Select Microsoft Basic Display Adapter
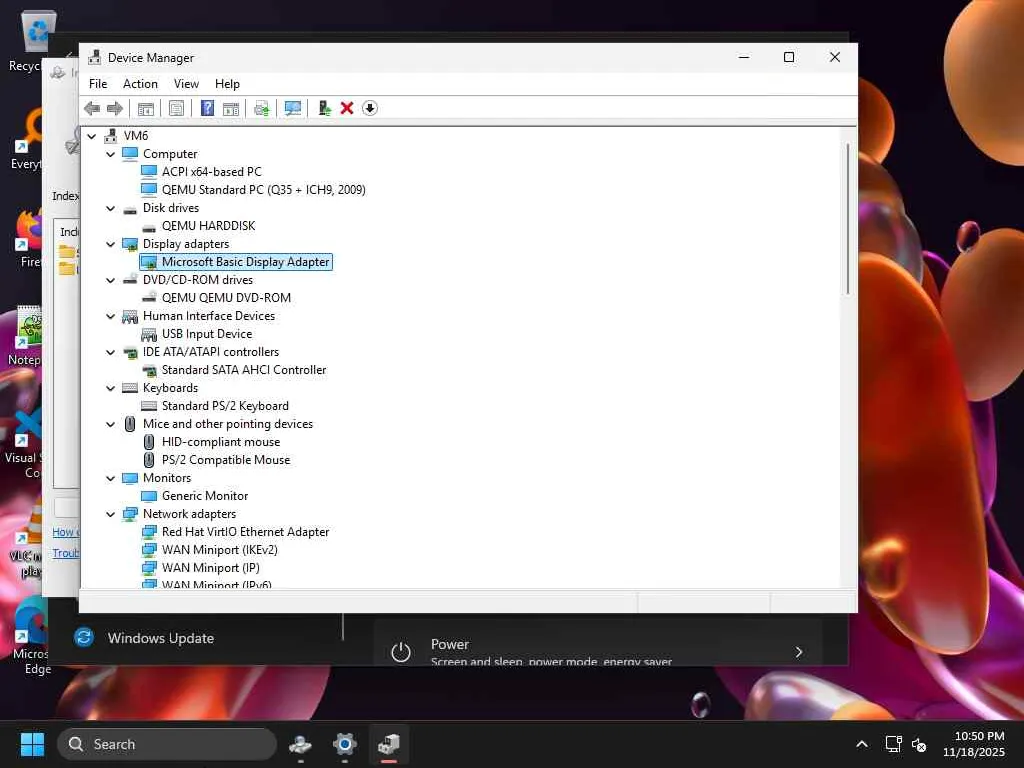 (246, 262)
